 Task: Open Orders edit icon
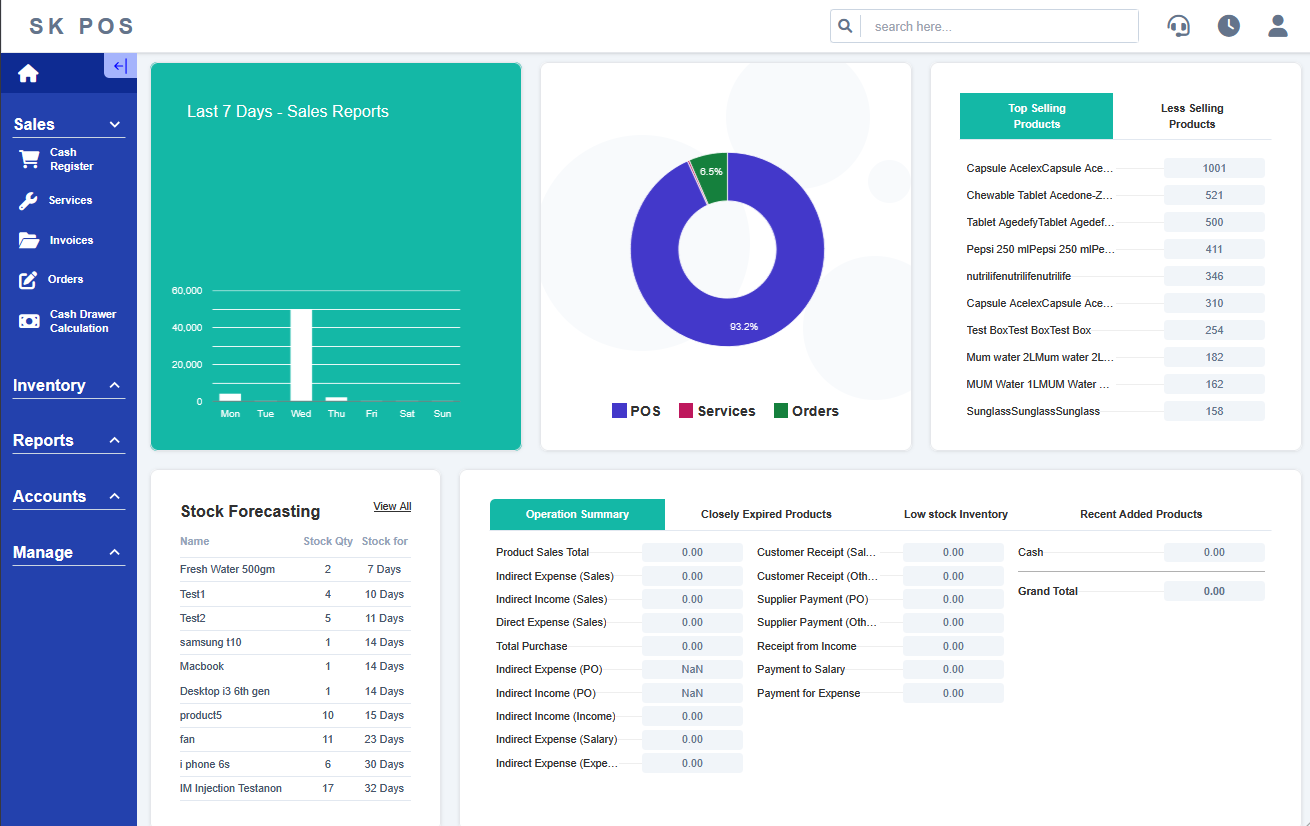[x=29, y=280]
